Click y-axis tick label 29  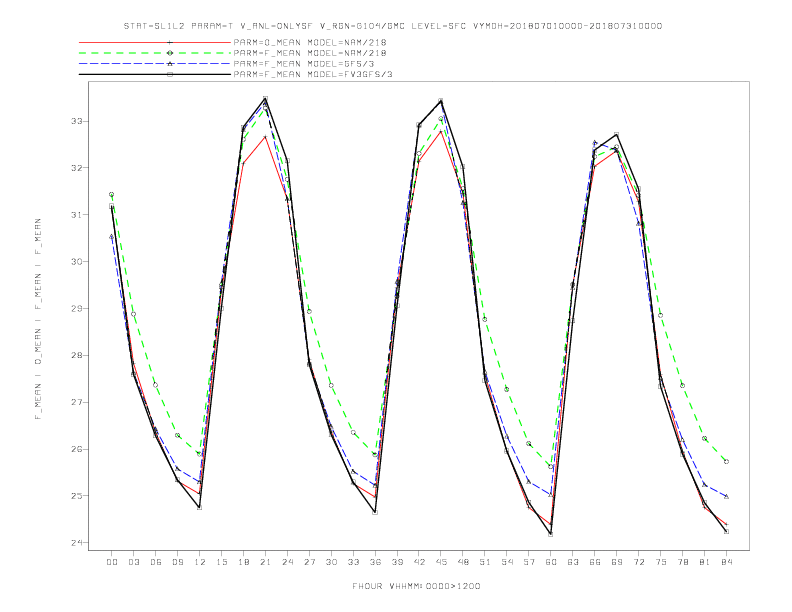click(77, 309)
